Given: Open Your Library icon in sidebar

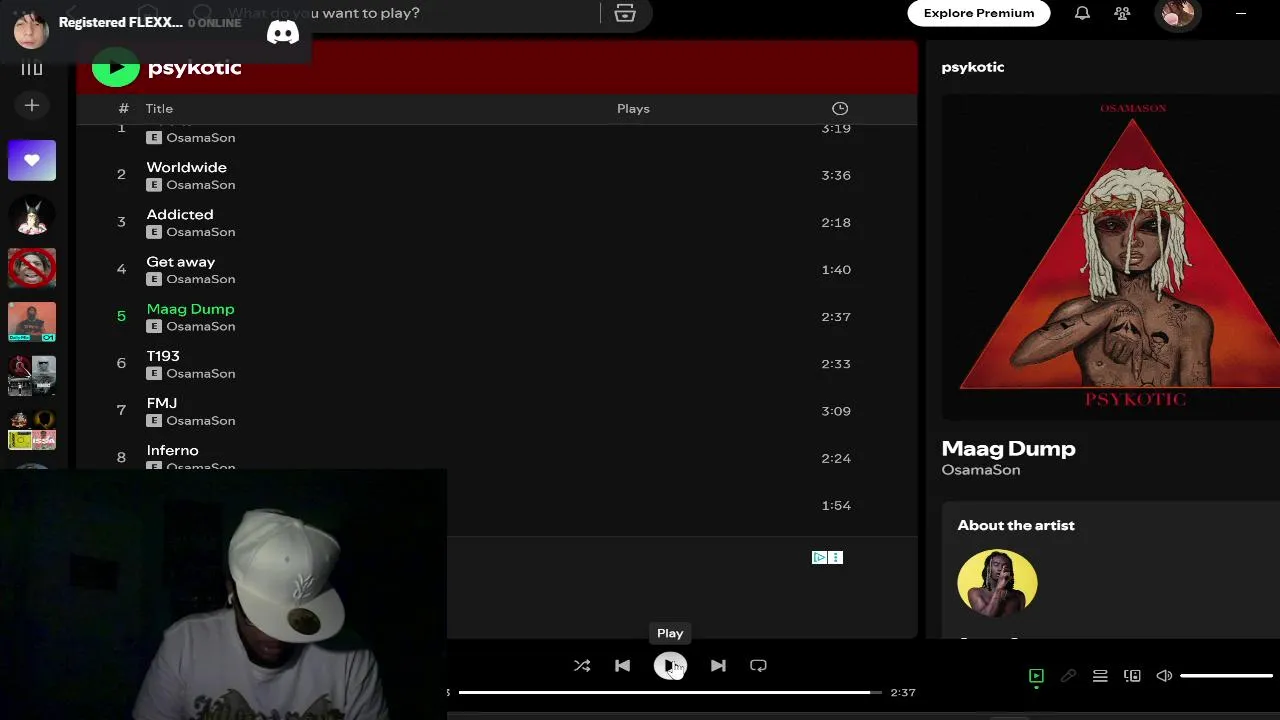Looking at the screenshot, I should (x=32, y=68).
